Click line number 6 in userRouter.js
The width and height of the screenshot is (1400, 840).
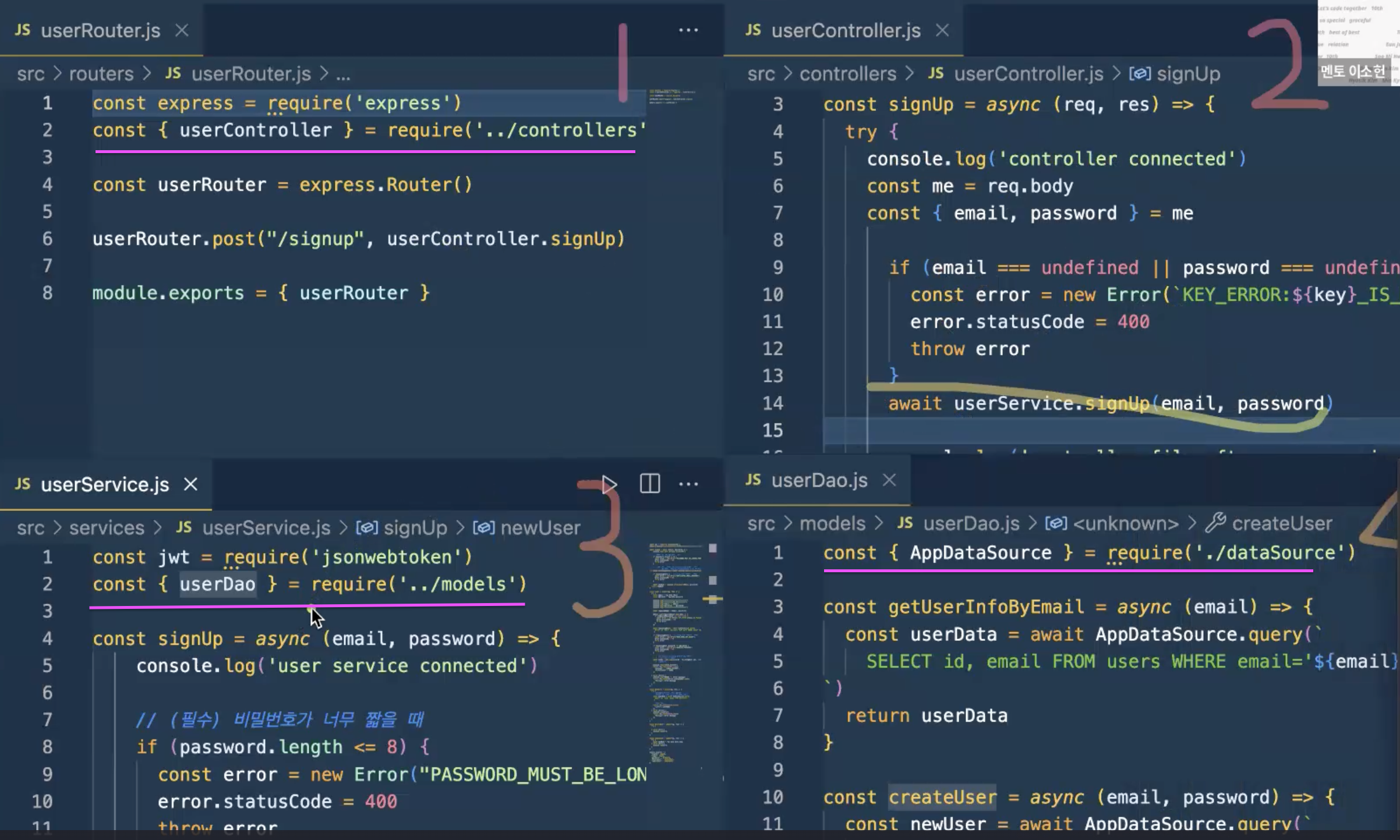point(47,239)
